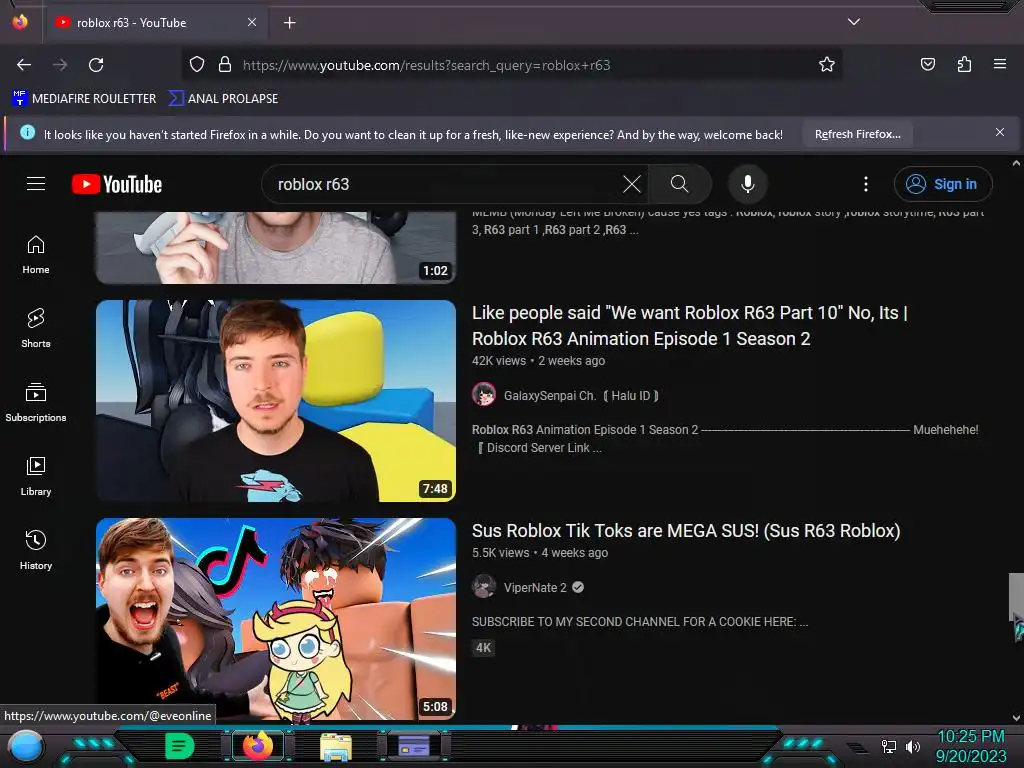Open Roblox R63 Animation Episode 1 title

tap(690, 326)
